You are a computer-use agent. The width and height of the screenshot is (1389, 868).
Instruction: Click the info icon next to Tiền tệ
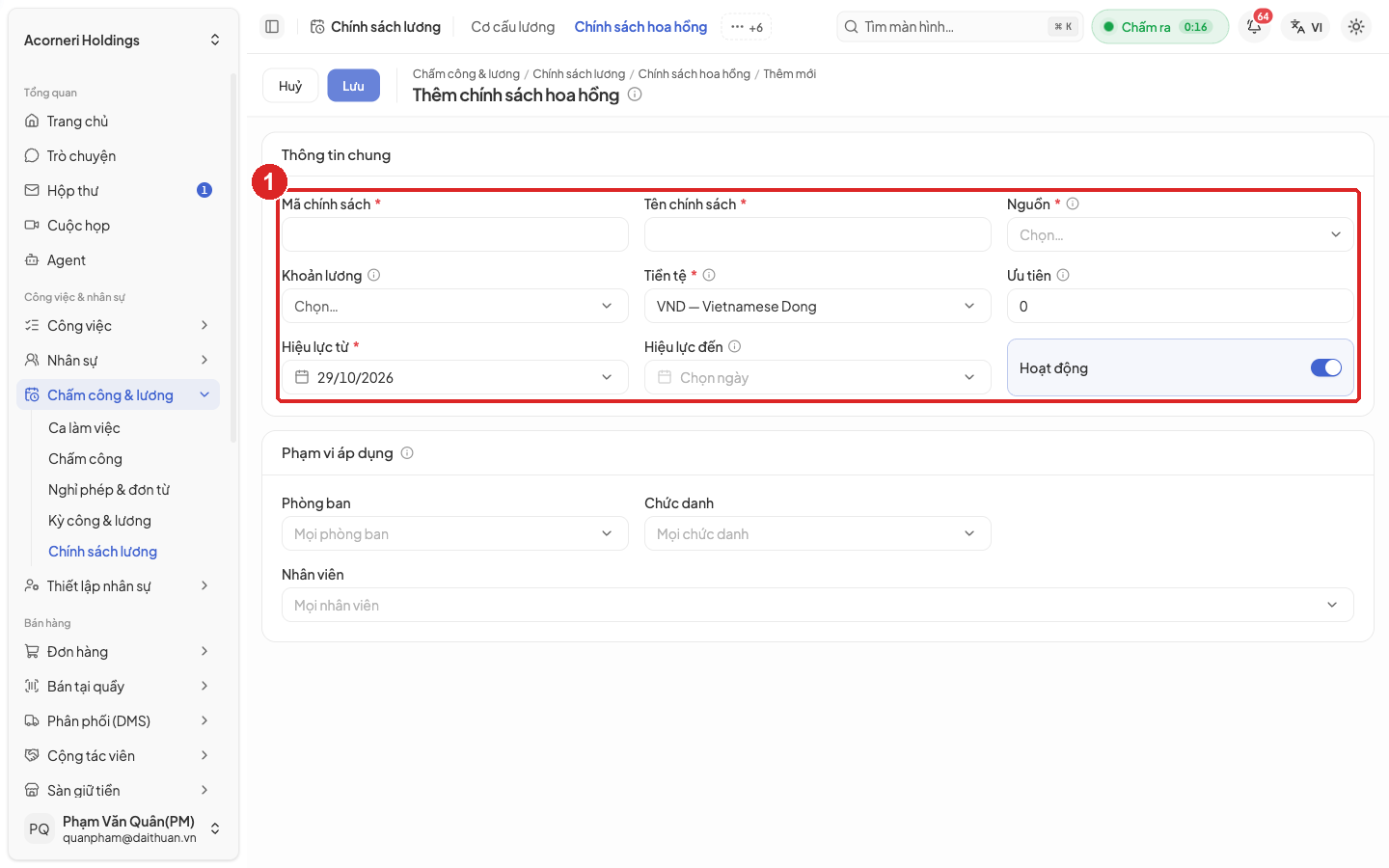709,276
